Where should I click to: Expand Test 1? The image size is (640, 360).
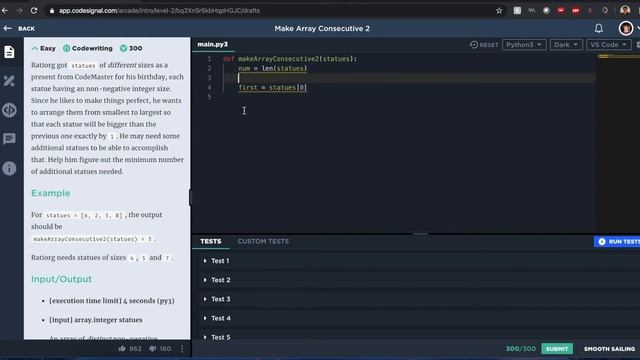tap(216, 260)
